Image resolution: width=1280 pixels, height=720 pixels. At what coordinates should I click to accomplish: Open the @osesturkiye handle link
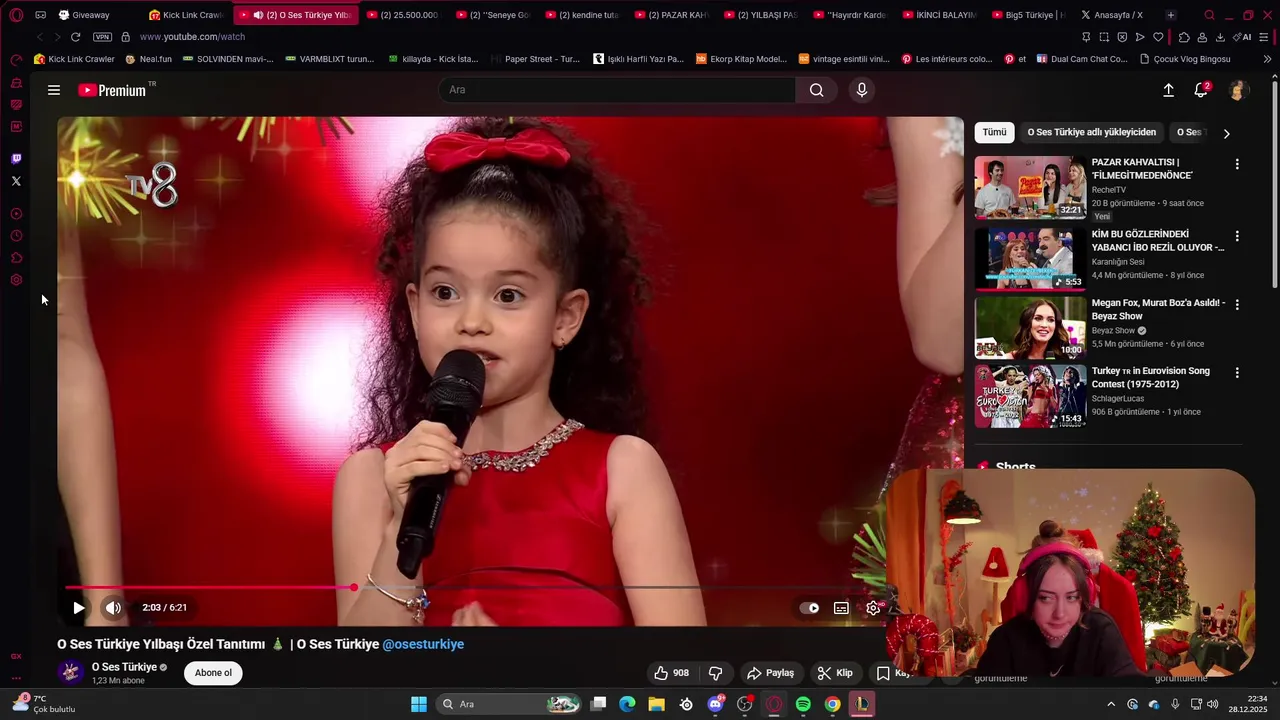(x=423, y=644)
